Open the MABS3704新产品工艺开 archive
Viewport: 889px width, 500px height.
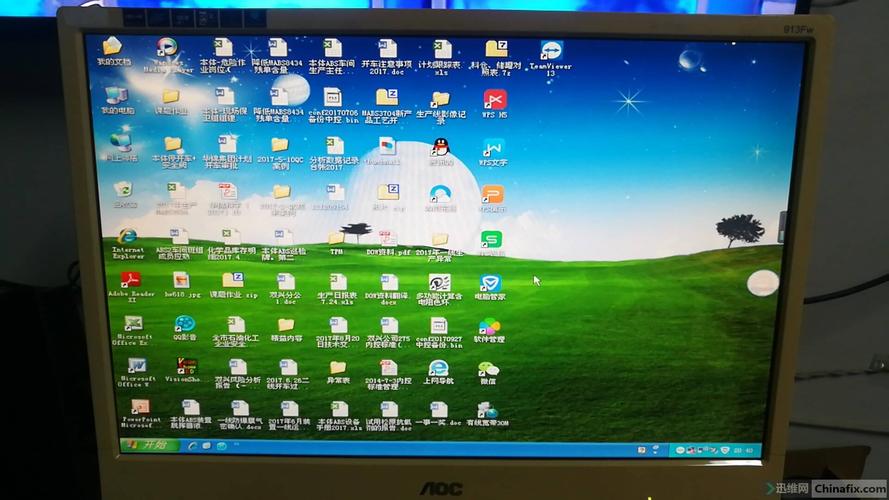(387, 98)
